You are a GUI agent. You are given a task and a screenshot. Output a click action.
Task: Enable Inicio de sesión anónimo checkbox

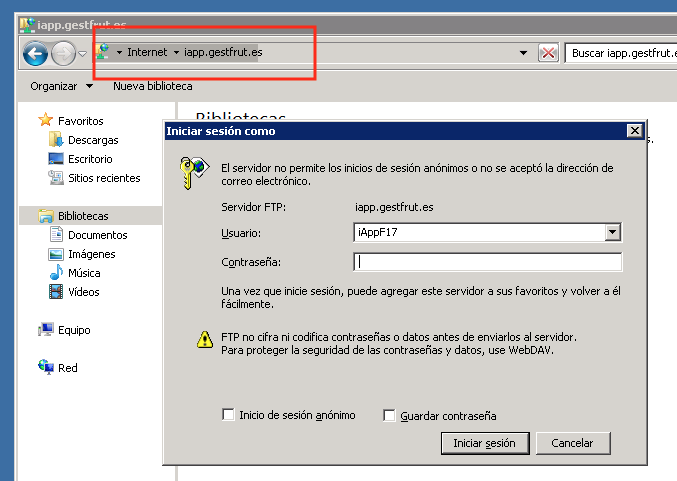[x=228, y=415]
